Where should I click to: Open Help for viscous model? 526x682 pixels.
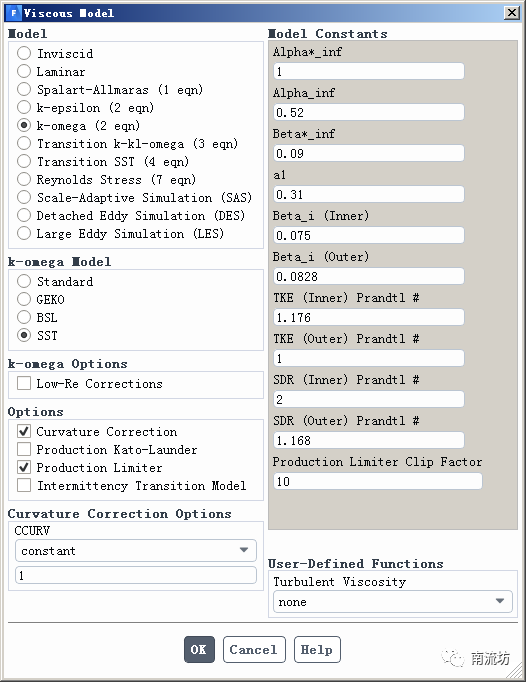click(317, 649)
